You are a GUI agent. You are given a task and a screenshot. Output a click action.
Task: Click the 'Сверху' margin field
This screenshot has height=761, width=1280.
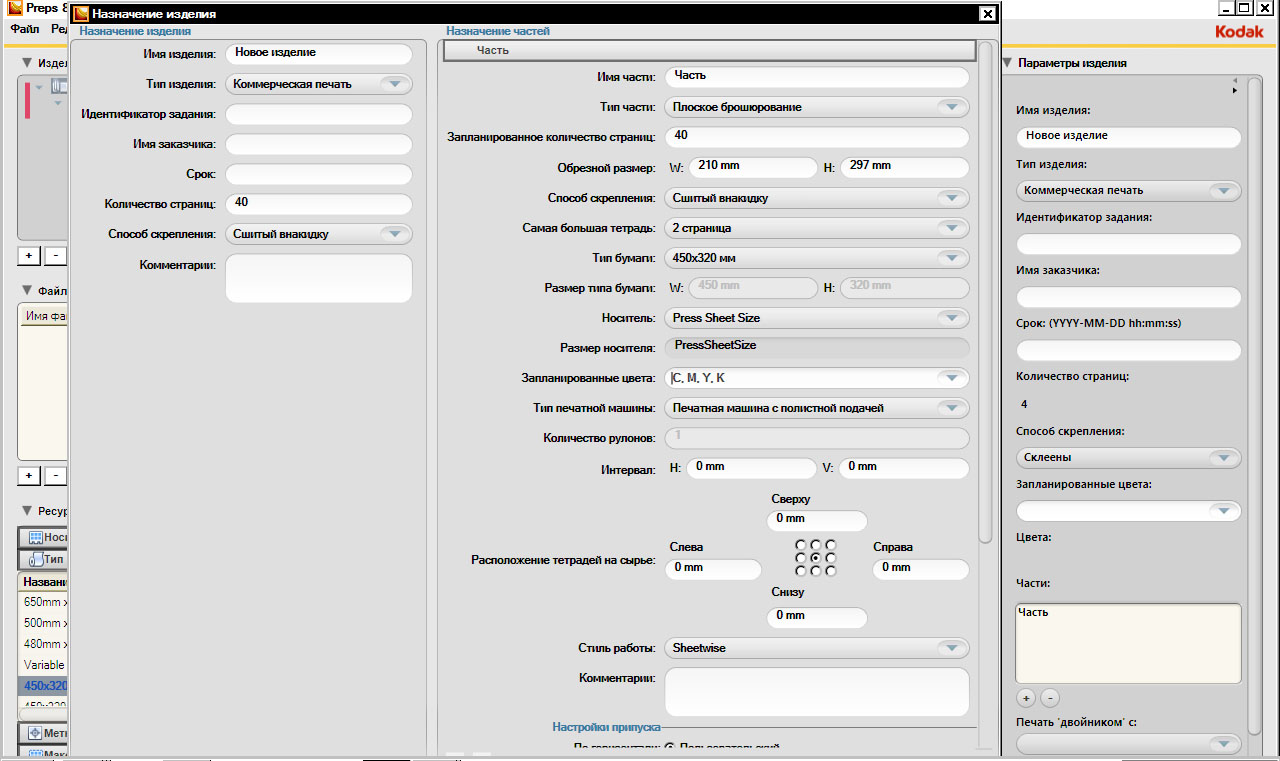pos(817,520)
